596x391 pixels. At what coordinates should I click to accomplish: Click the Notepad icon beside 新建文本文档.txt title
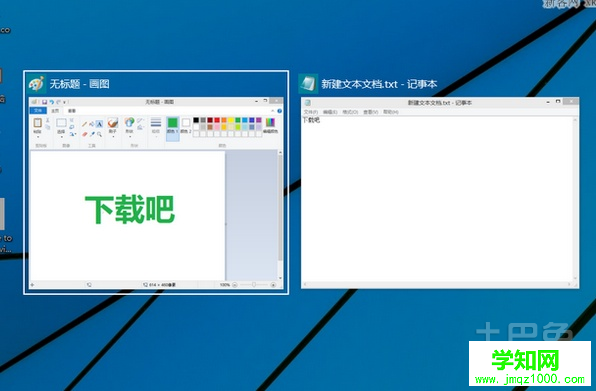point(308,84)
